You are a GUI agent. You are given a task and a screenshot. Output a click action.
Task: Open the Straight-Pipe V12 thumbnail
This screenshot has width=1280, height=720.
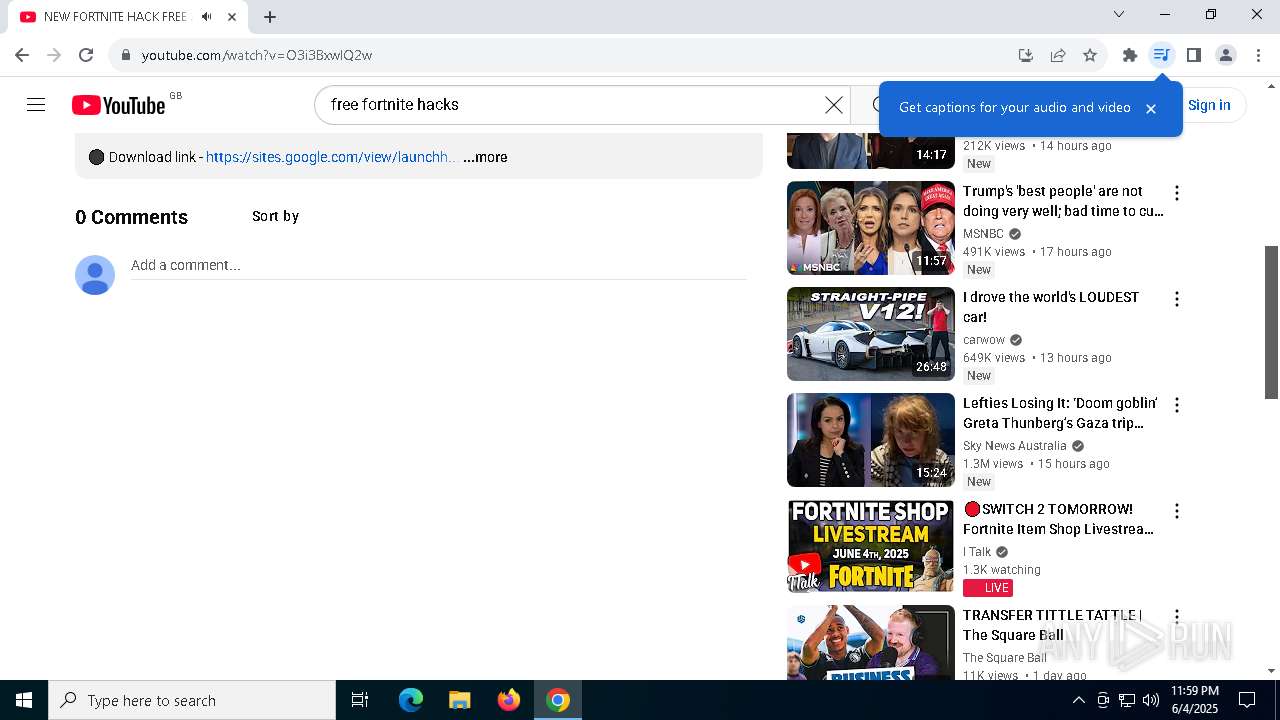871,334
